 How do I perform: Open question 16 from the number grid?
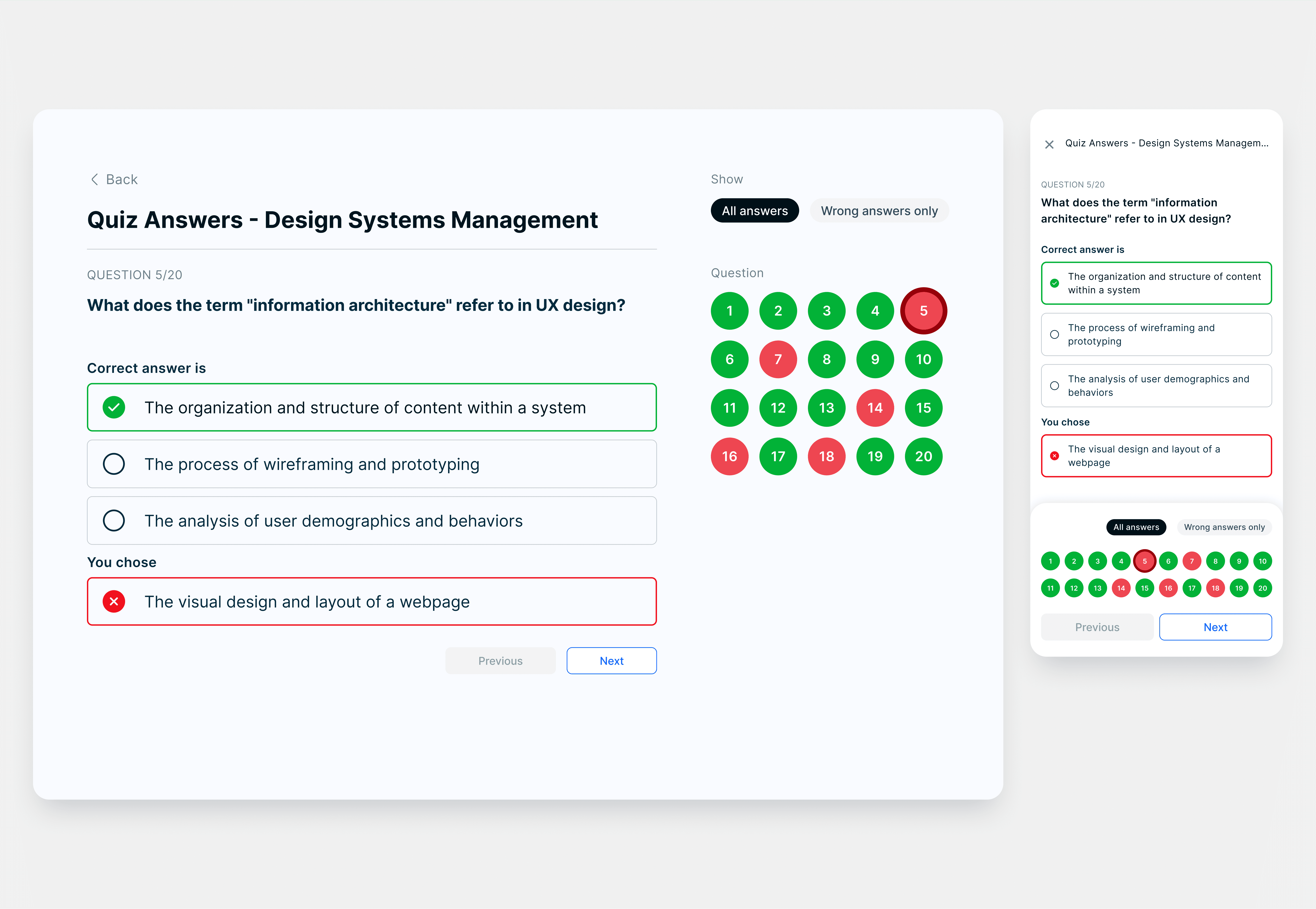point(729,456)
